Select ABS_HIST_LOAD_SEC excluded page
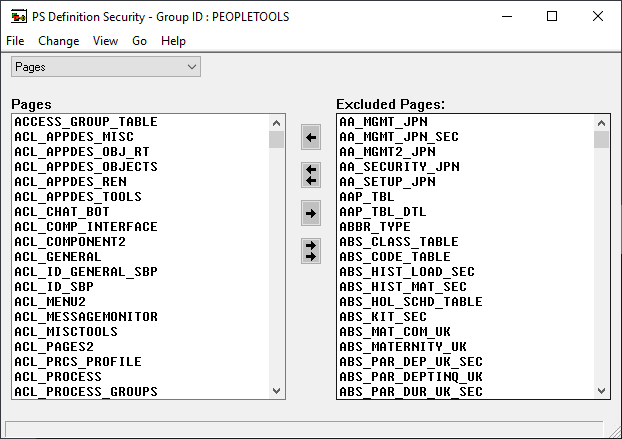The height and width of the screenshot is (439, 622). click(x=466, y=272)
